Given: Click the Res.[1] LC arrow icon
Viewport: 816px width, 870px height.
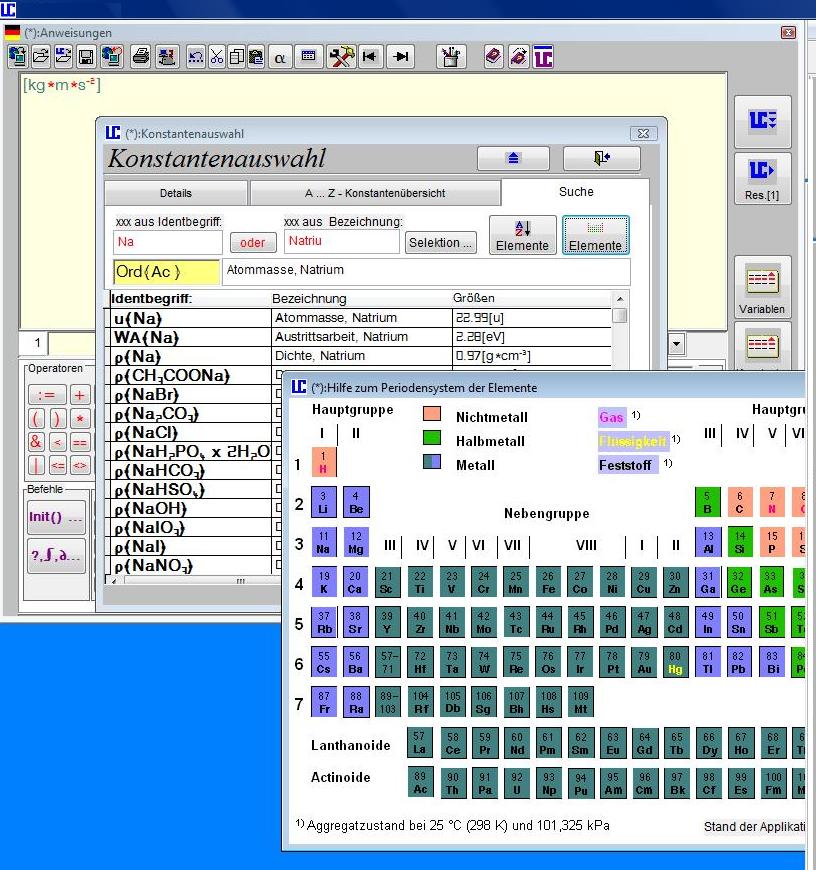Looking at the screenshot, I should coord(762,179).
